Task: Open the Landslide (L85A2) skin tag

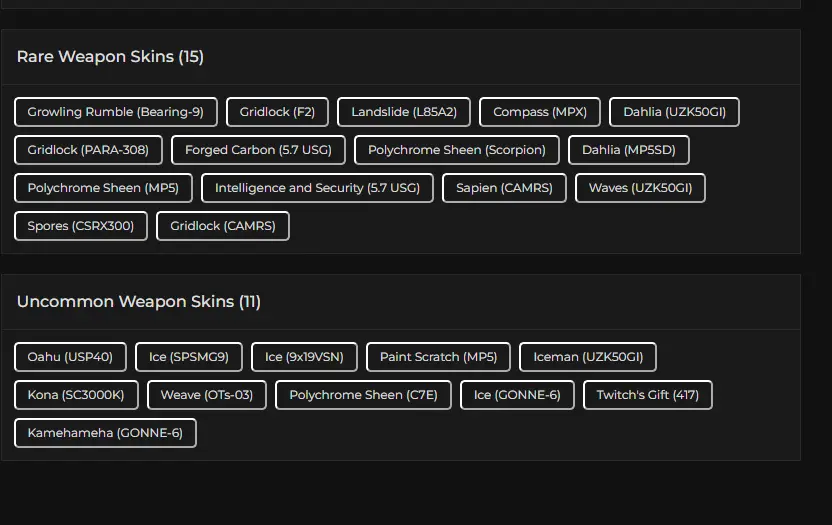Action: point(404,112)
